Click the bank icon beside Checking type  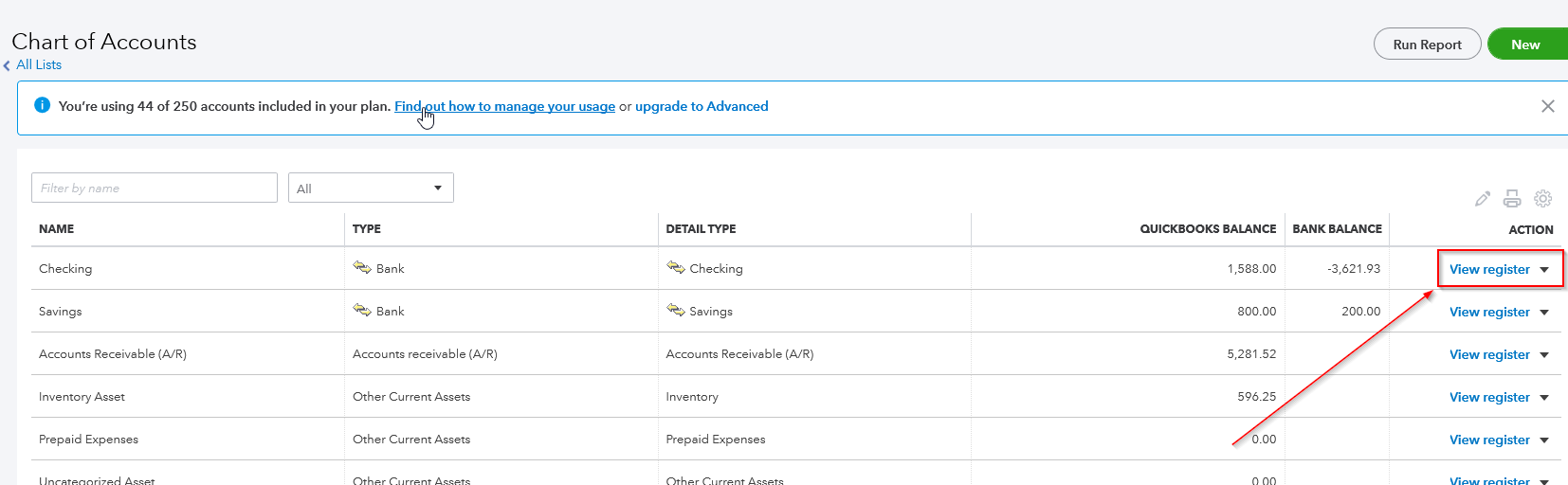[362, 268]
